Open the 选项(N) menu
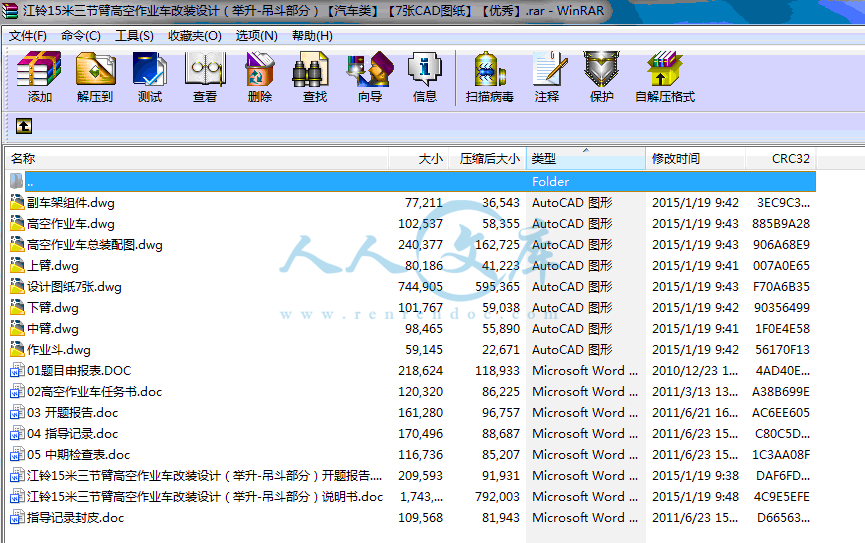 pyautogui.click(x=257, y=36)
